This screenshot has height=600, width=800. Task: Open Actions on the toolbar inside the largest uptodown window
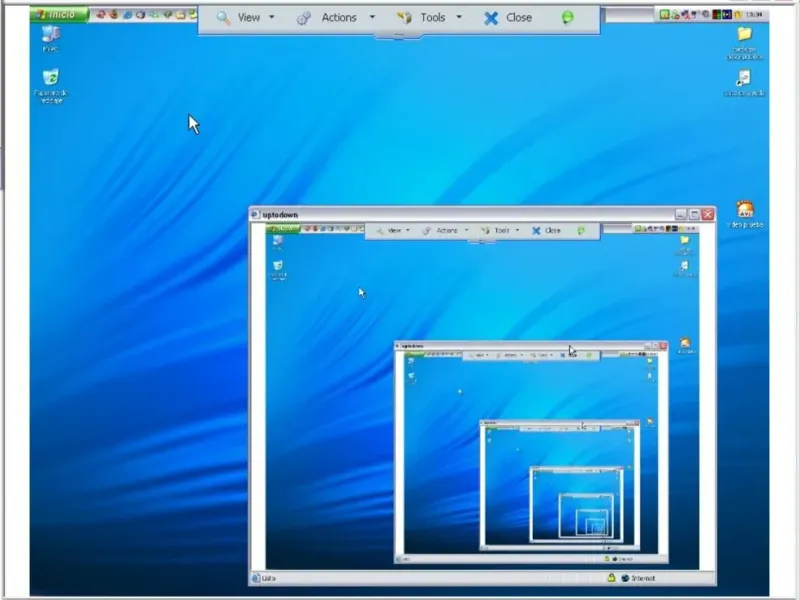[447, 231]
